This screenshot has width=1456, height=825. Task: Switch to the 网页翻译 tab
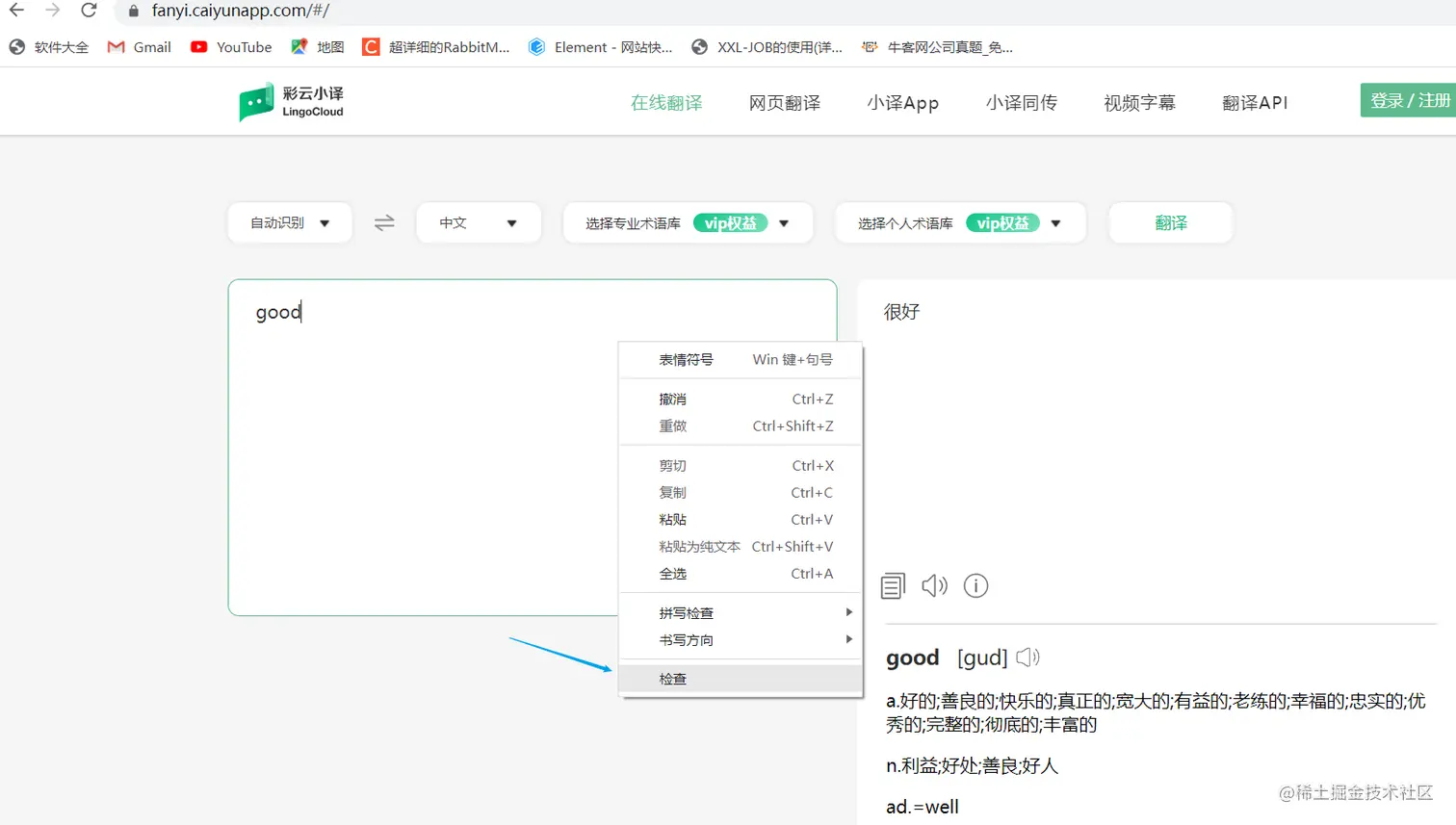[x=785, y=103]
